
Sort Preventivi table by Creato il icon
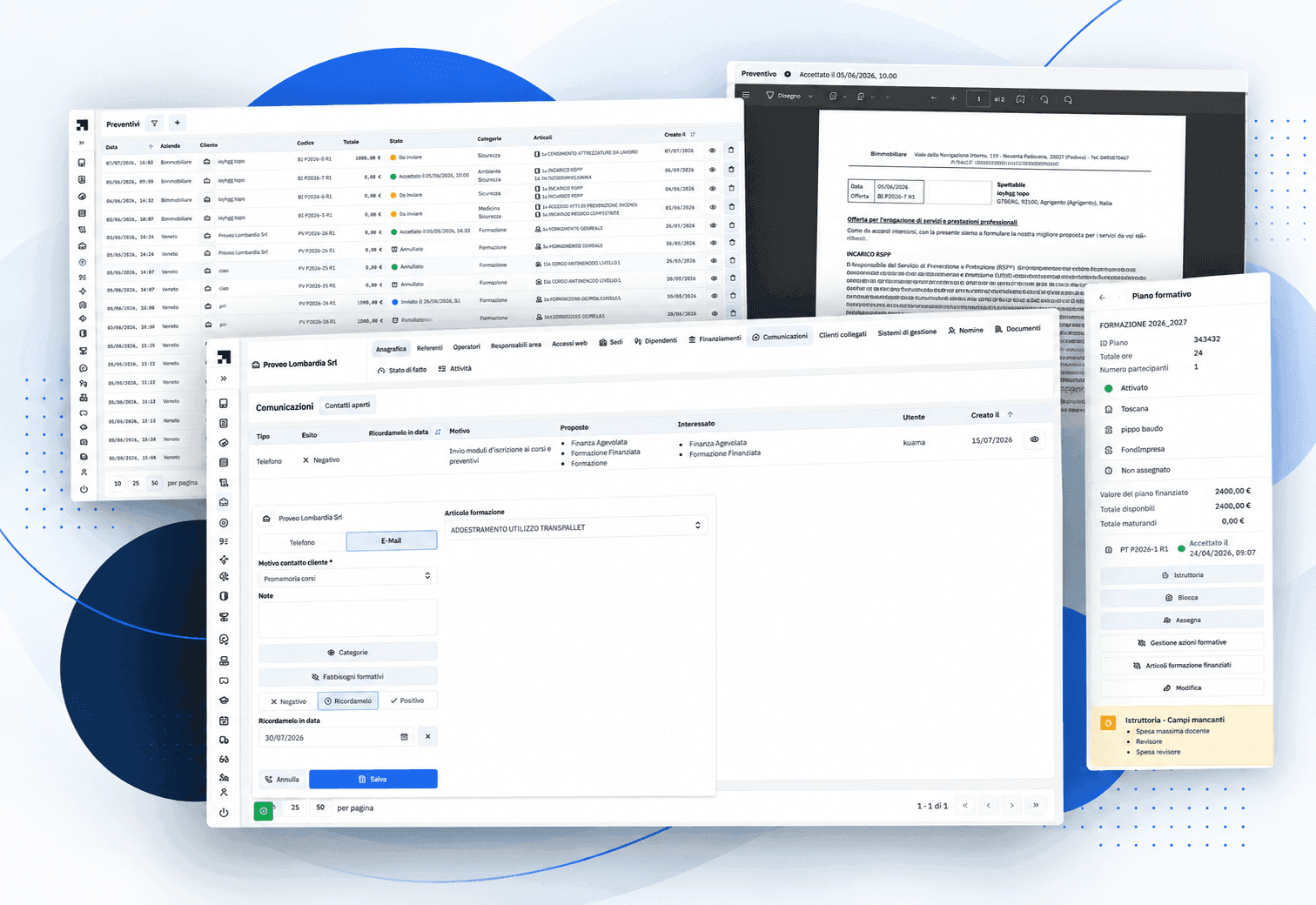693,134
